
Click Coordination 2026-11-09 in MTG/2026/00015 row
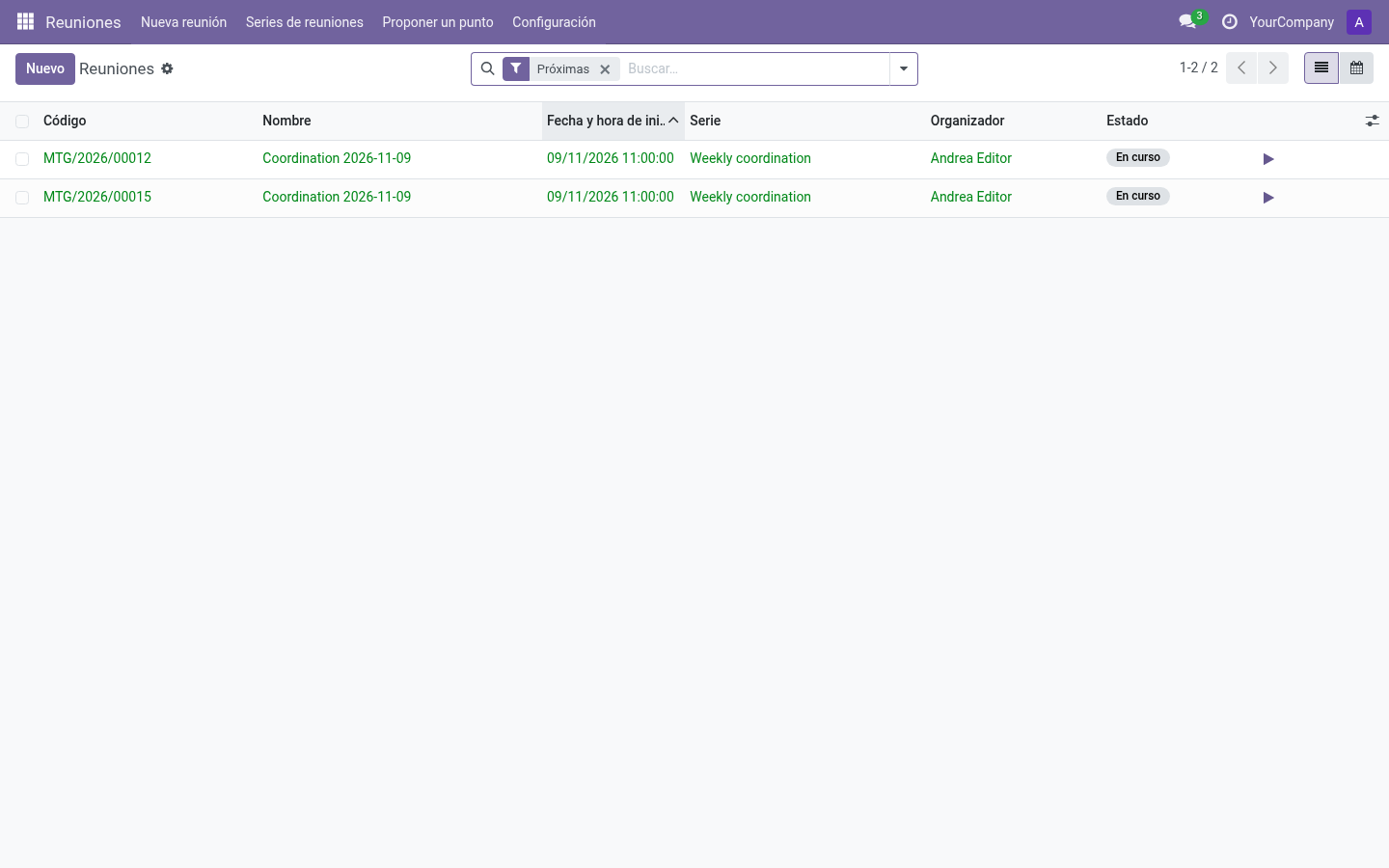(x=337, y=197)
